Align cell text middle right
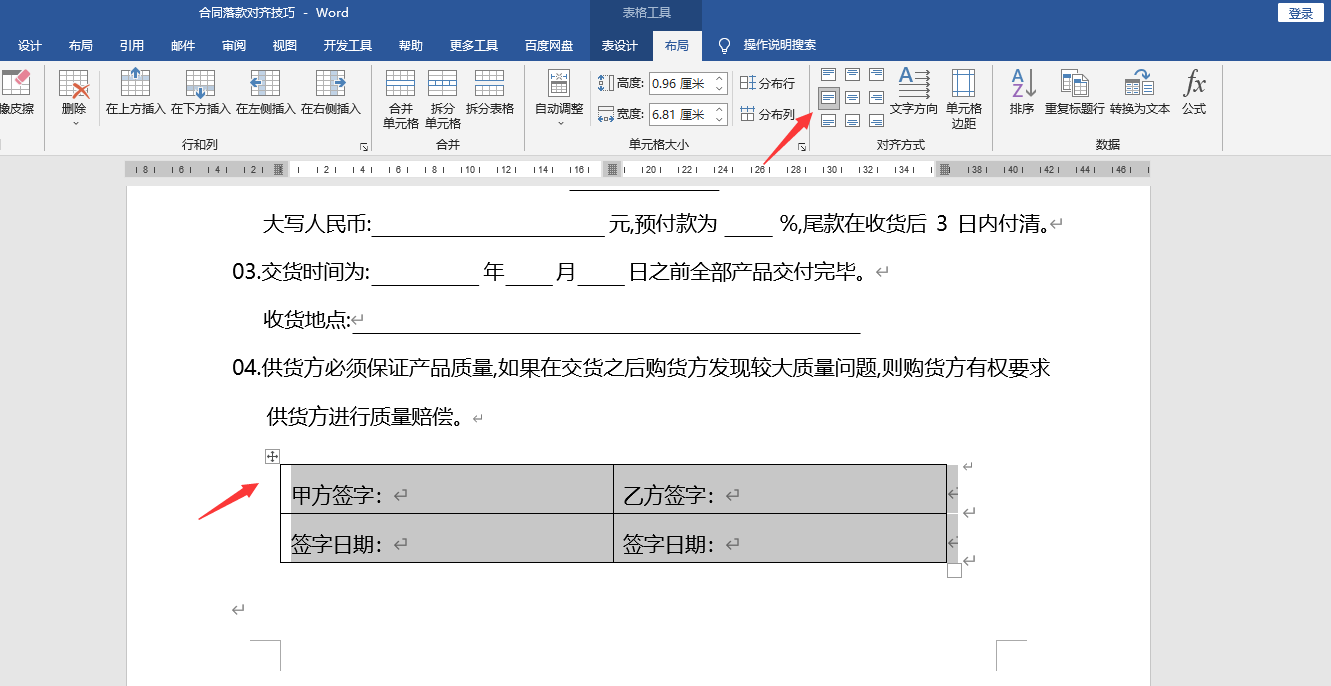Viewport: 1331px width, 686px height. 876,98
